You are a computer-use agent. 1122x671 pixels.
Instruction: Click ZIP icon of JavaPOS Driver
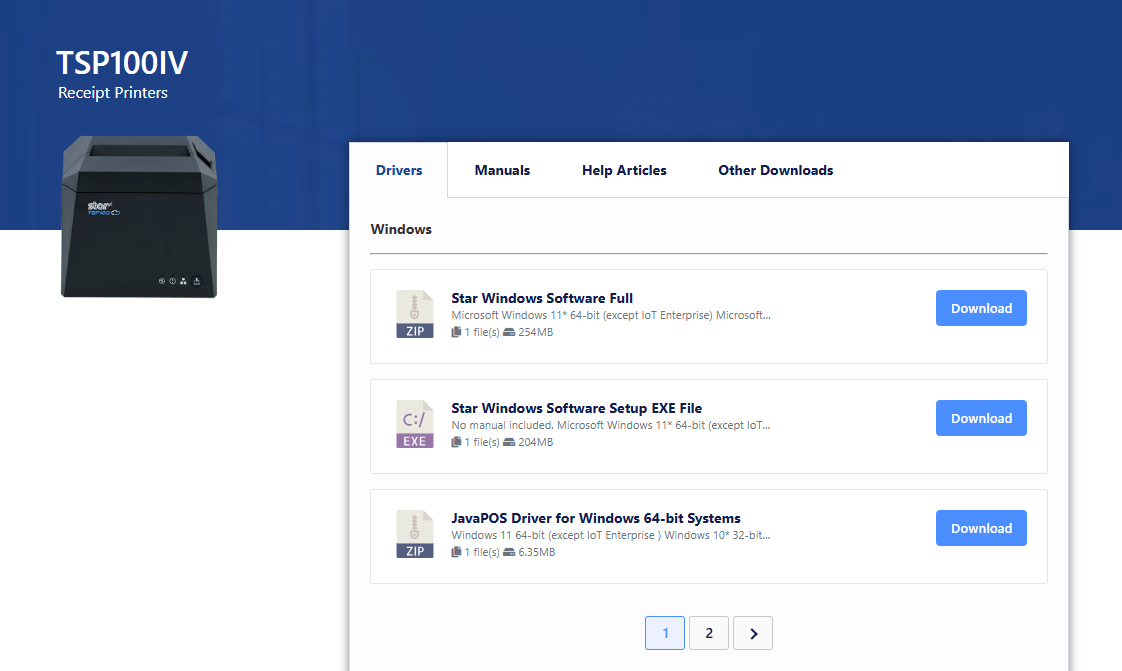pos(415,534)
